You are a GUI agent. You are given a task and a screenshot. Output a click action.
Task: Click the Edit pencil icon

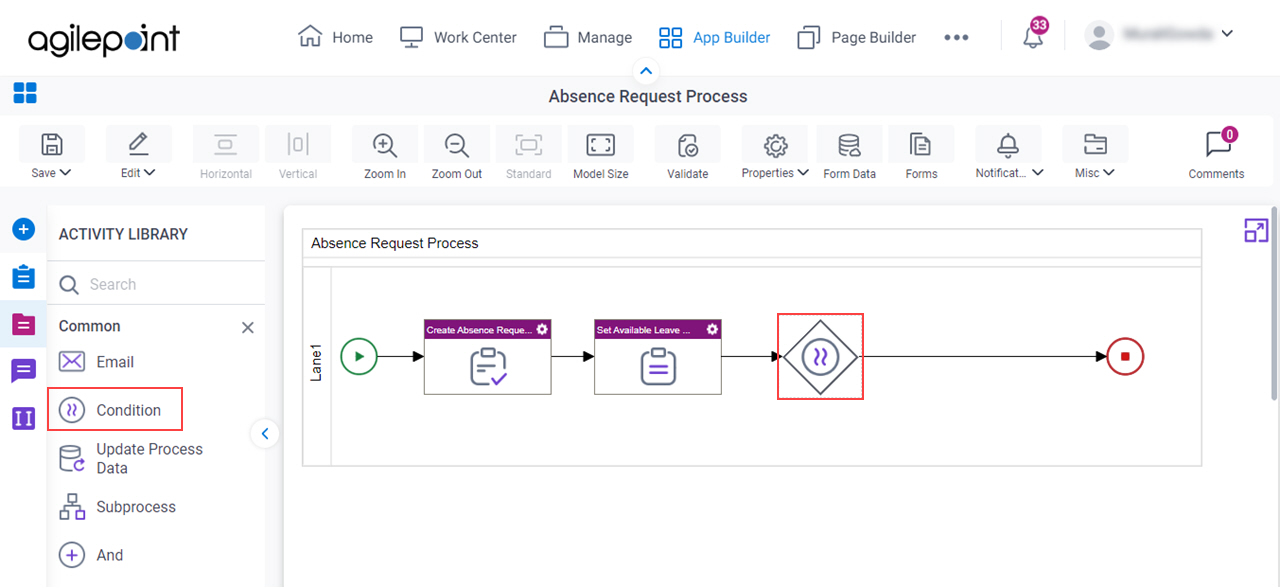(x=138, y=145)
